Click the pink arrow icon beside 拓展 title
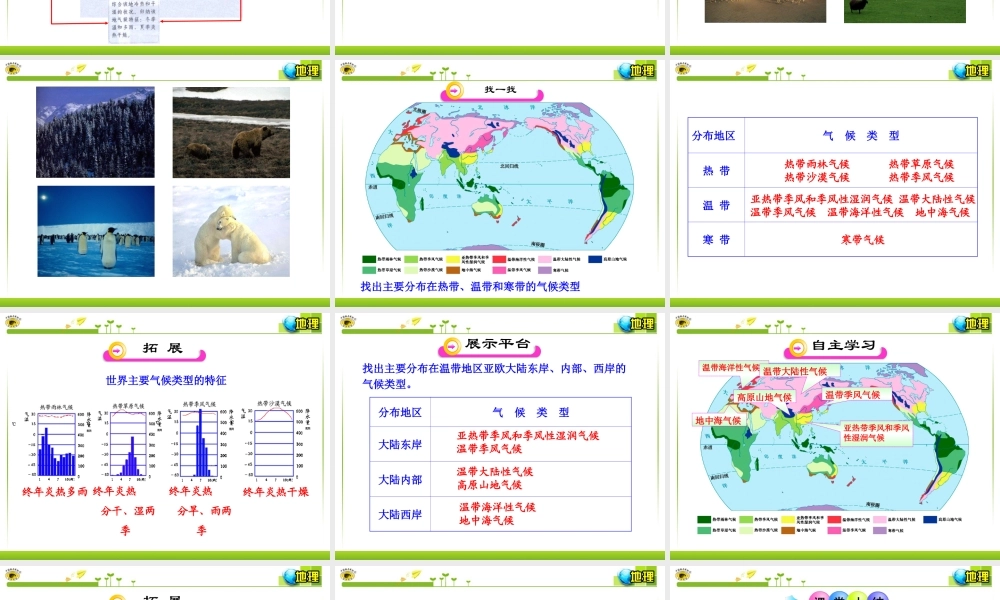 (x=117, y=350)
